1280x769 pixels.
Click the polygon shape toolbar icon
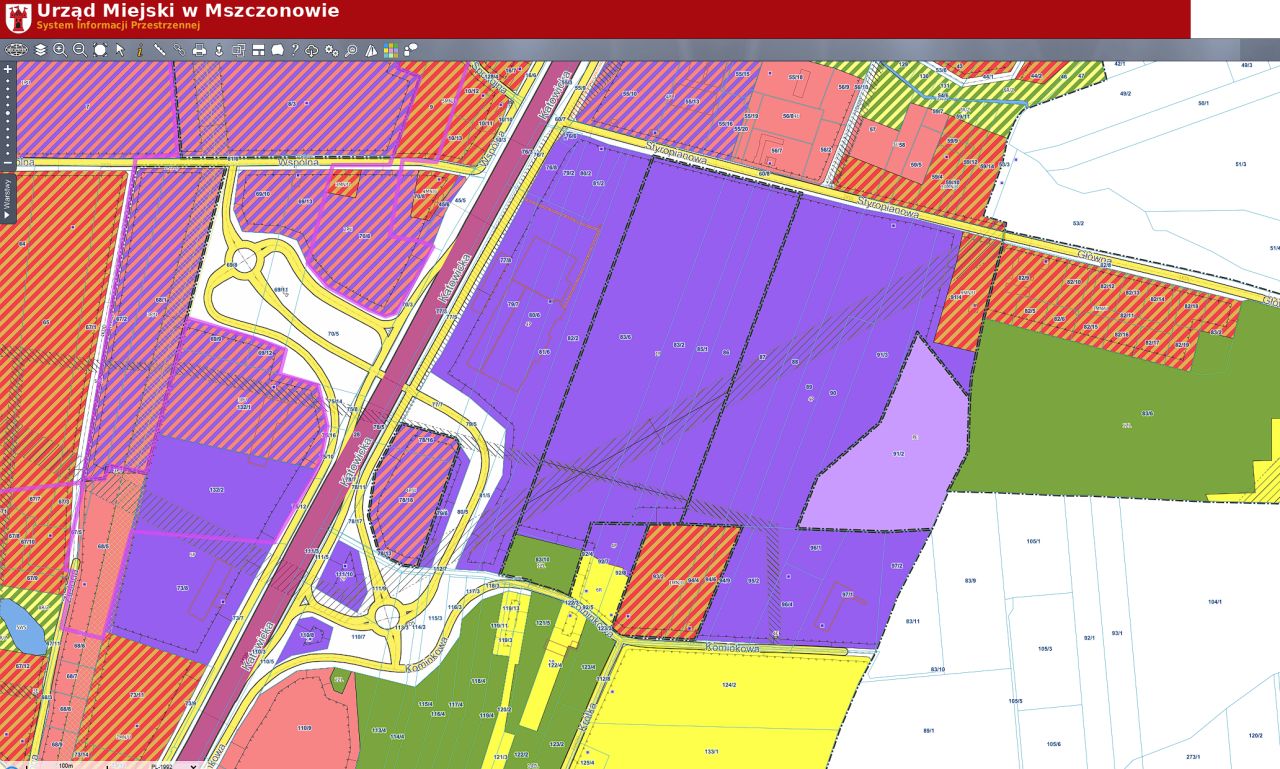tap(277, 49)
